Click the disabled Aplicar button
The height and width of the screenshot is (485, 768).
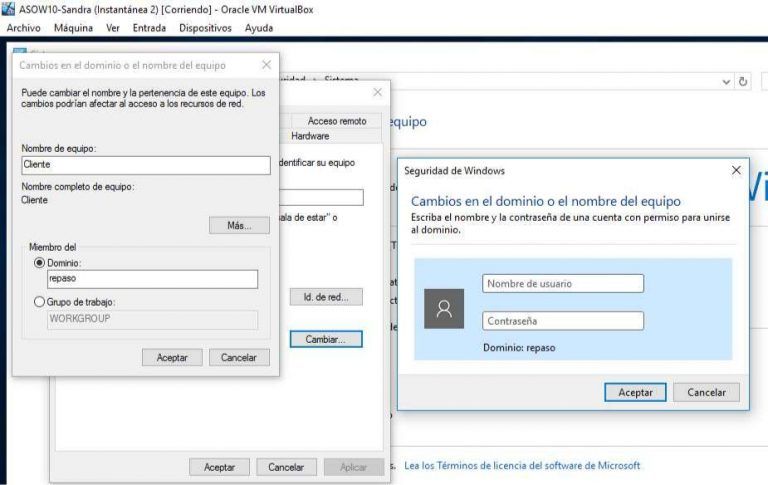353,467
